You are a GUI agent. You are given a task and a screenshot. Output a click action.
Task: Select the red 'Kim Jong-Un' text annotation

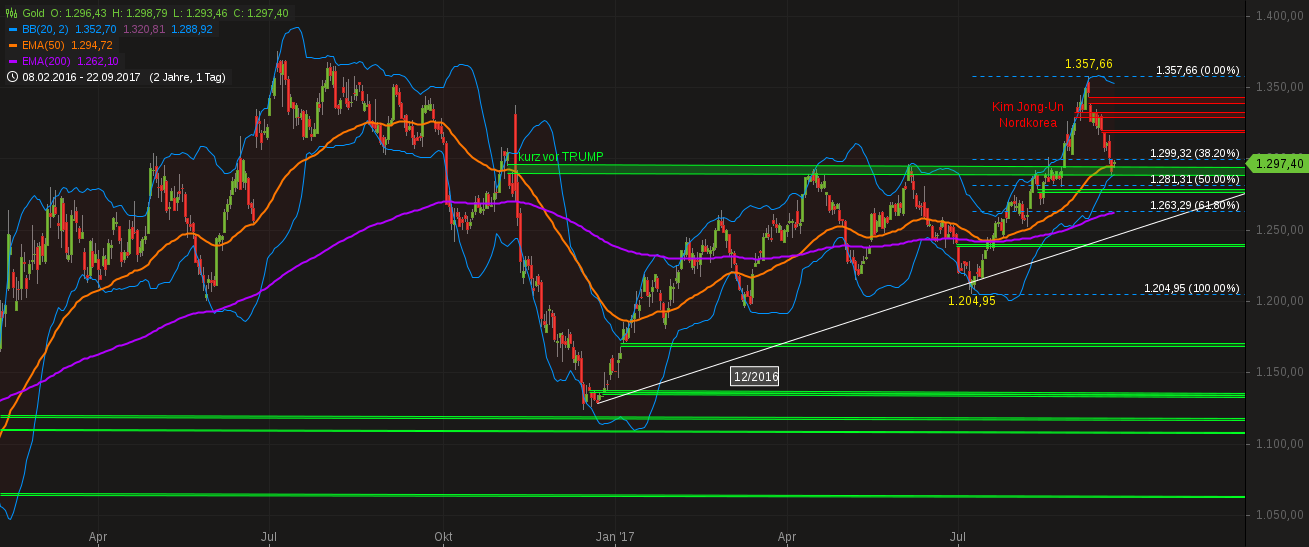(1028, 107)
